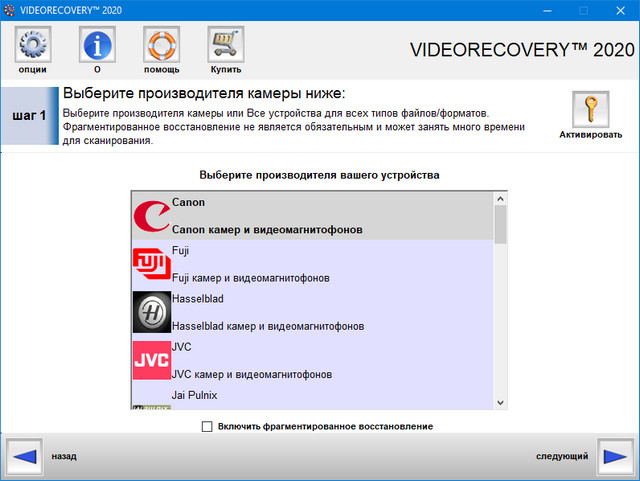
Task: Click the 'следующий' label
Action: 562,456
